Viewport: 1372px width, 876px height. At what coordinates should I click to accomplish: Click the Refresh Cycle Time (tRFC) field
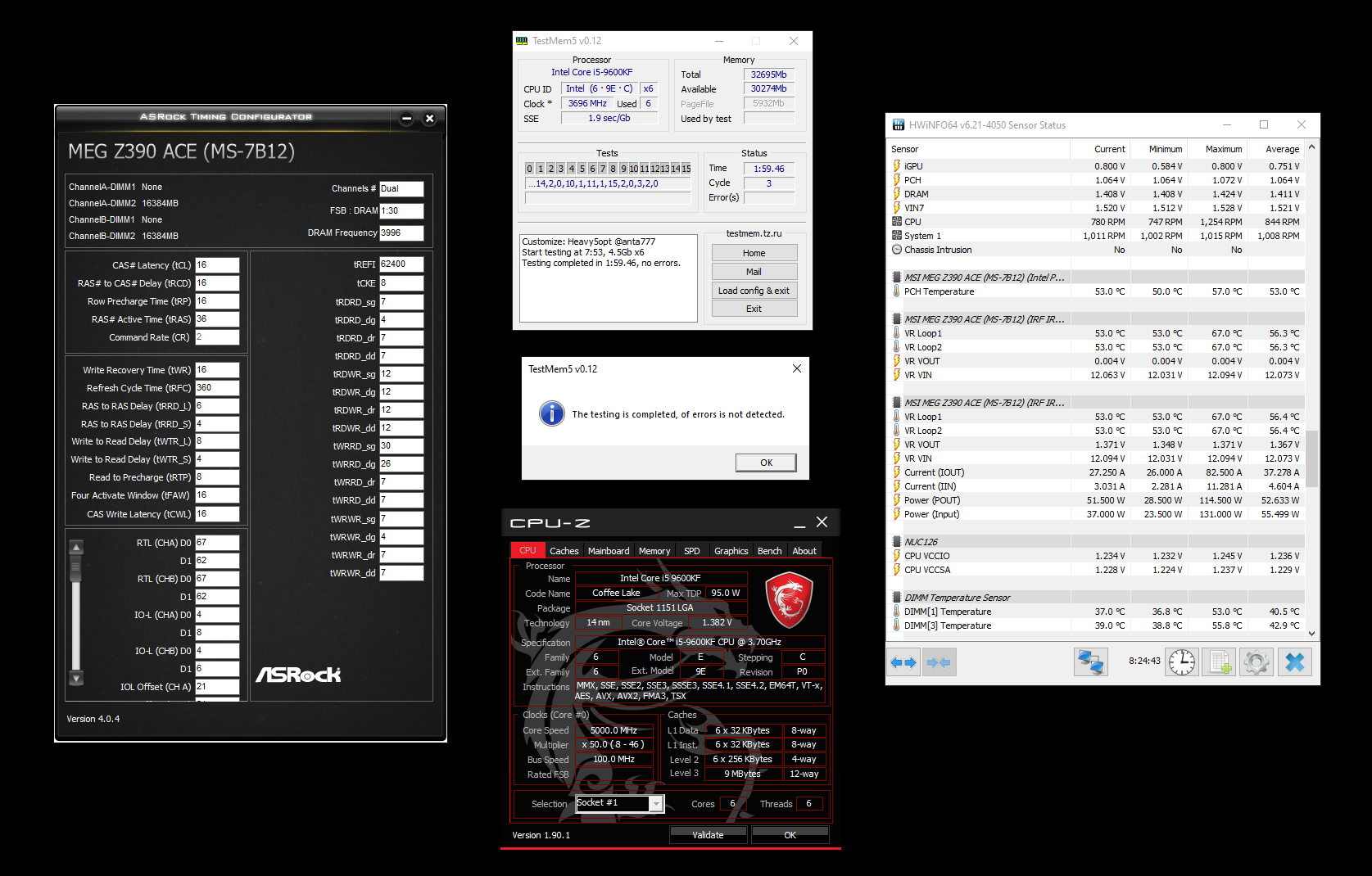pos(217,388)
